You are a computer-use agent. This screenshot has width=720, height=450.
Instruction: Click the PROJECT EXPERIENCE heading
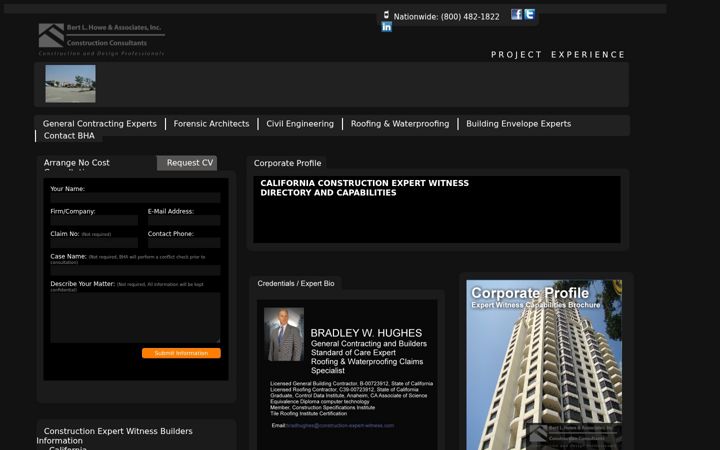pyautogui.click(x=558, y=55)
